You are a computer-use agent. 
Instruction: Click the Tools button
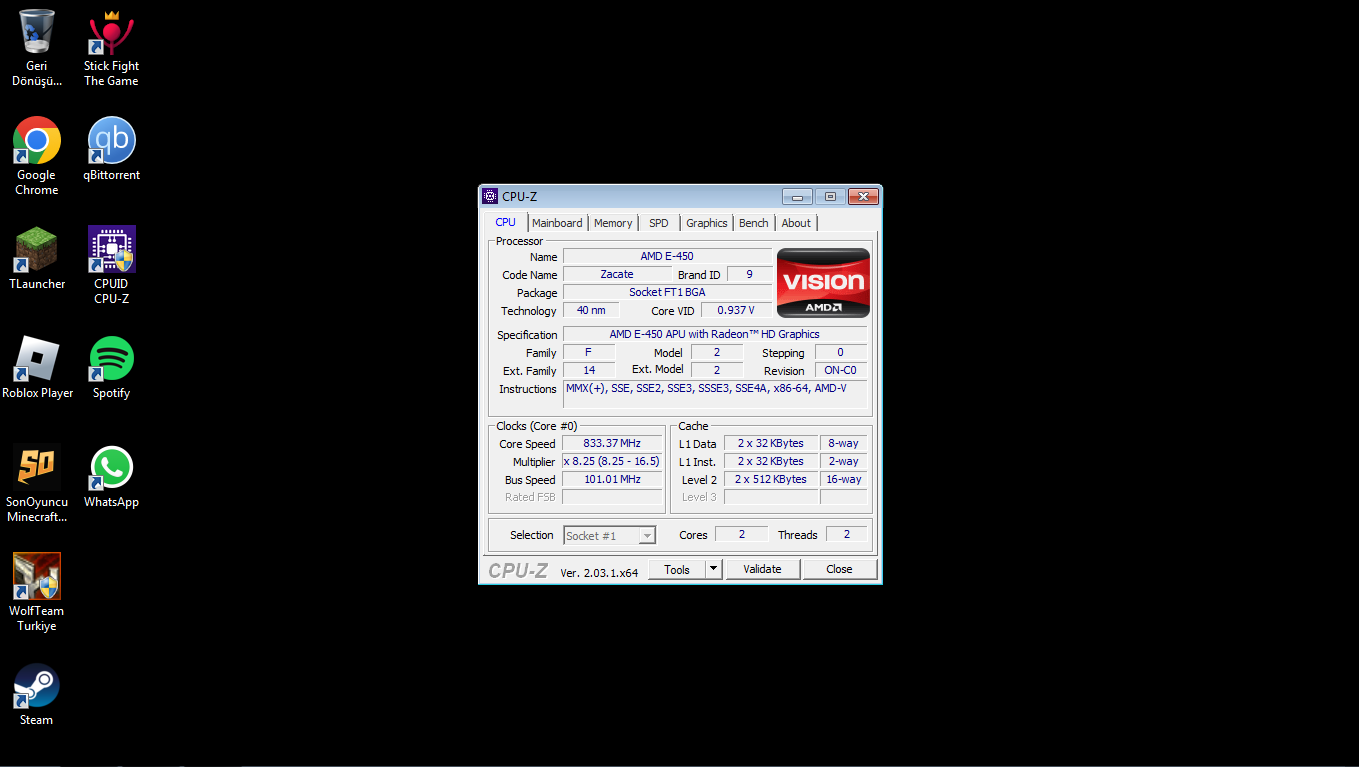[677, 569]
